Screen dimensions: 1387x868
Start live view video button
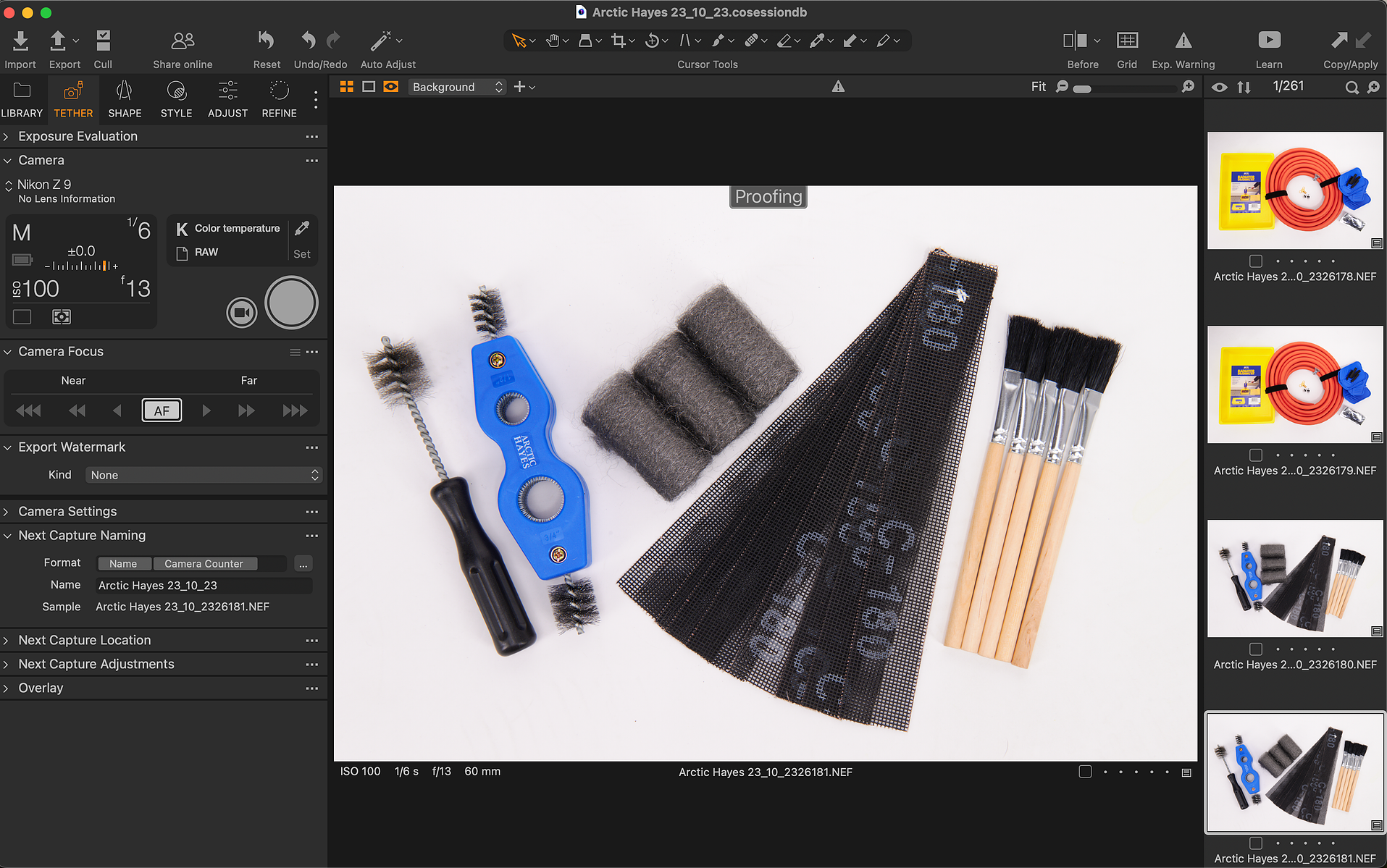[242, 313]
